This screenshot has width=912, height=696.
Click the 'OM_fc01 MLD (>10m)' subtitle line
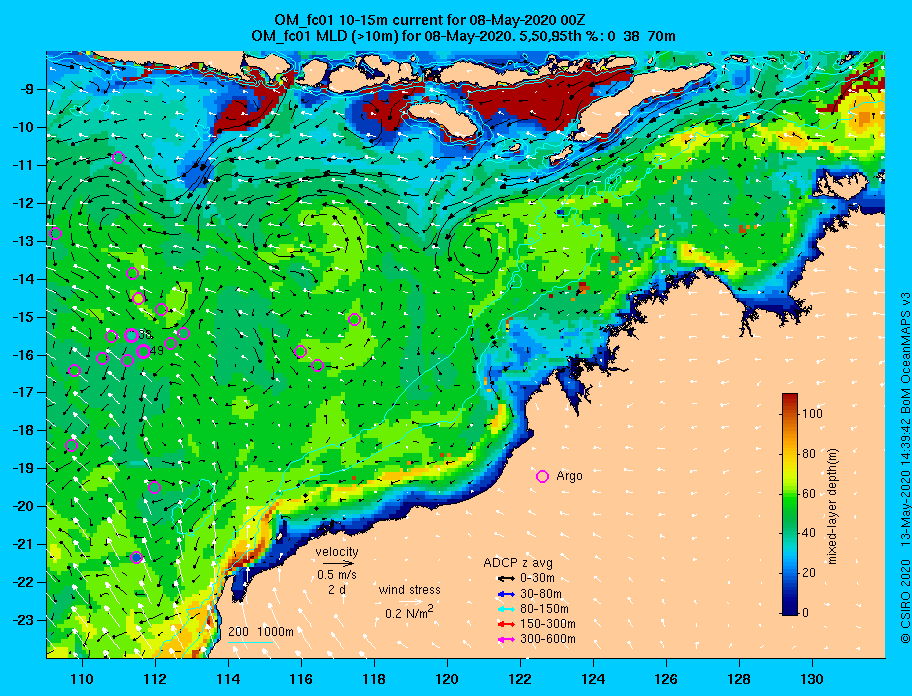(463, 36)
